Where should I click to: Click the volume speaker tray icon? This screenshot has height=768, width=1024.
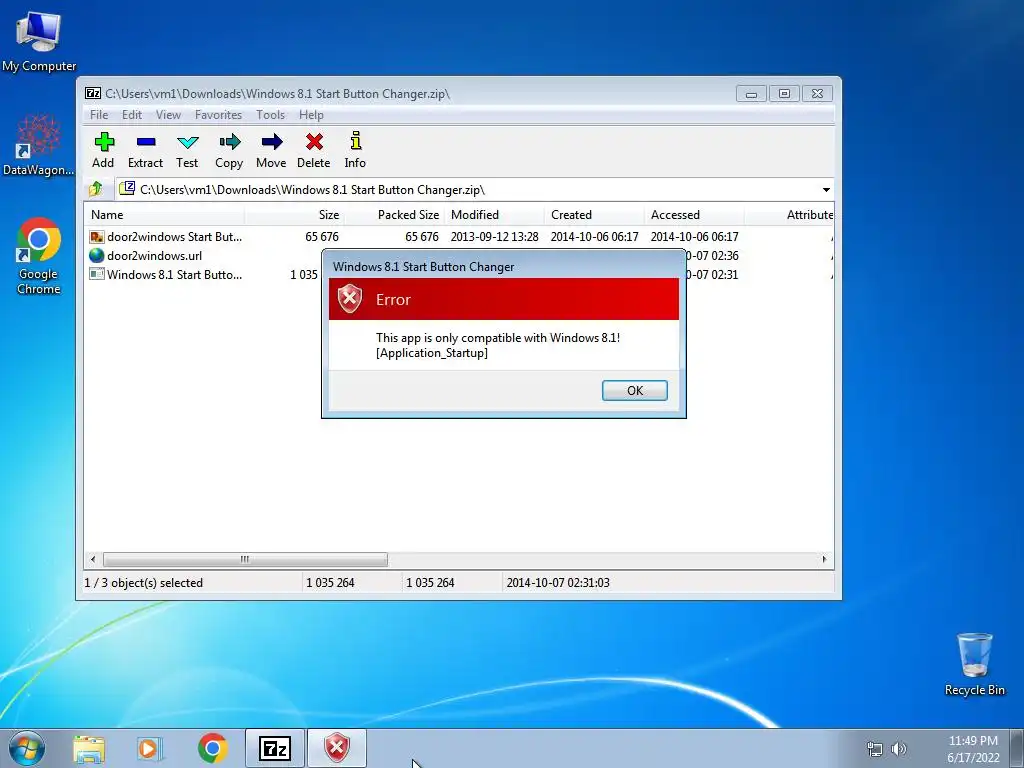point(899,749)
